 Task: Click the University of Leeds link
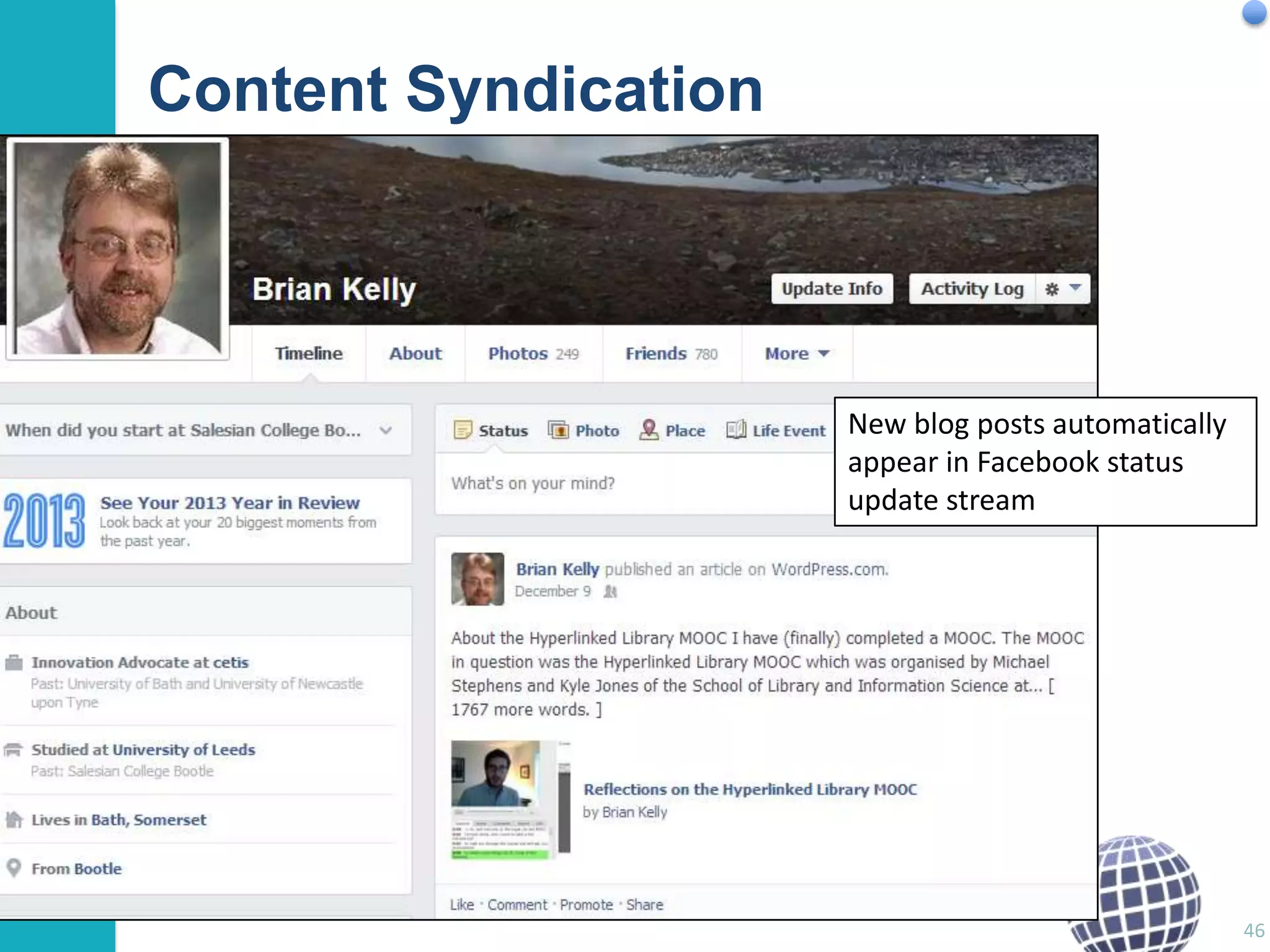click(184, 750)
